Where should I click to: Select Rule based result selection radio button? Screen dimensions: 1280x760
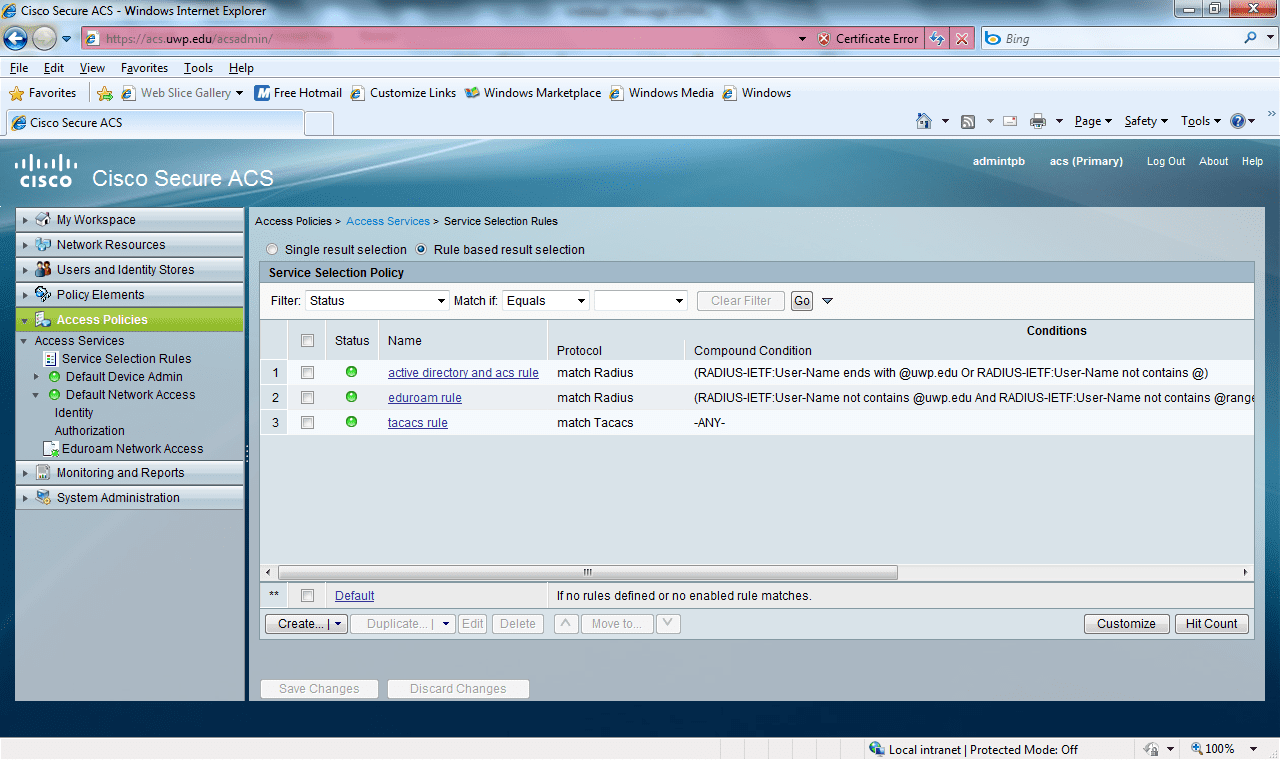pyautogui.click(x=422, y=250)
